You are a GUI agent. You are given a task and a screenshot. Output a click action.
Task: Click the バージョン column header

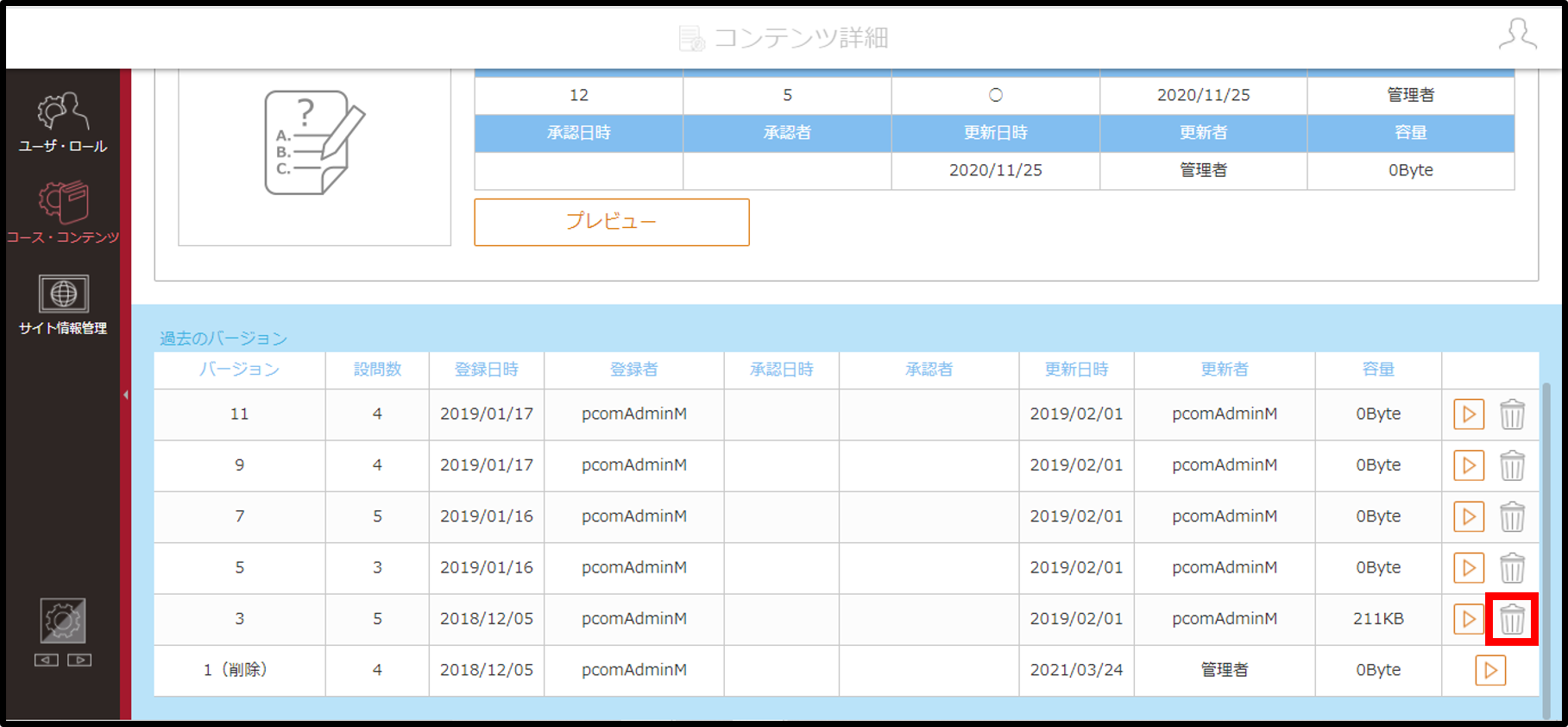[240, 370]
